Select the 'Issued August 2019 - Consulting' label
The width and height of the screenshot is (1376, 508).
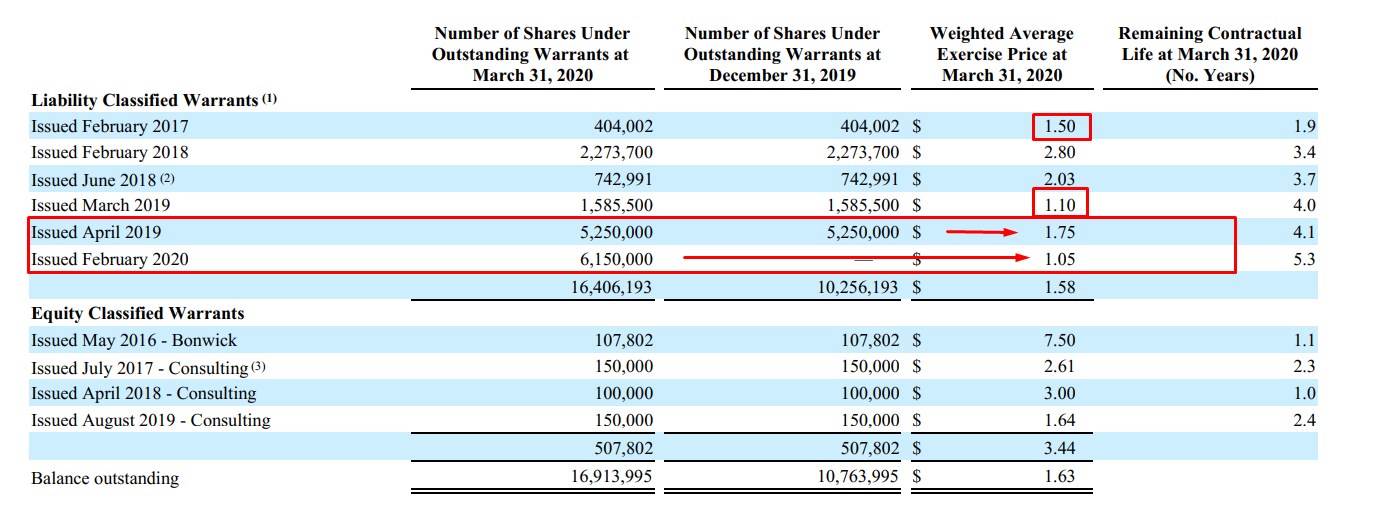click(150, 420)
